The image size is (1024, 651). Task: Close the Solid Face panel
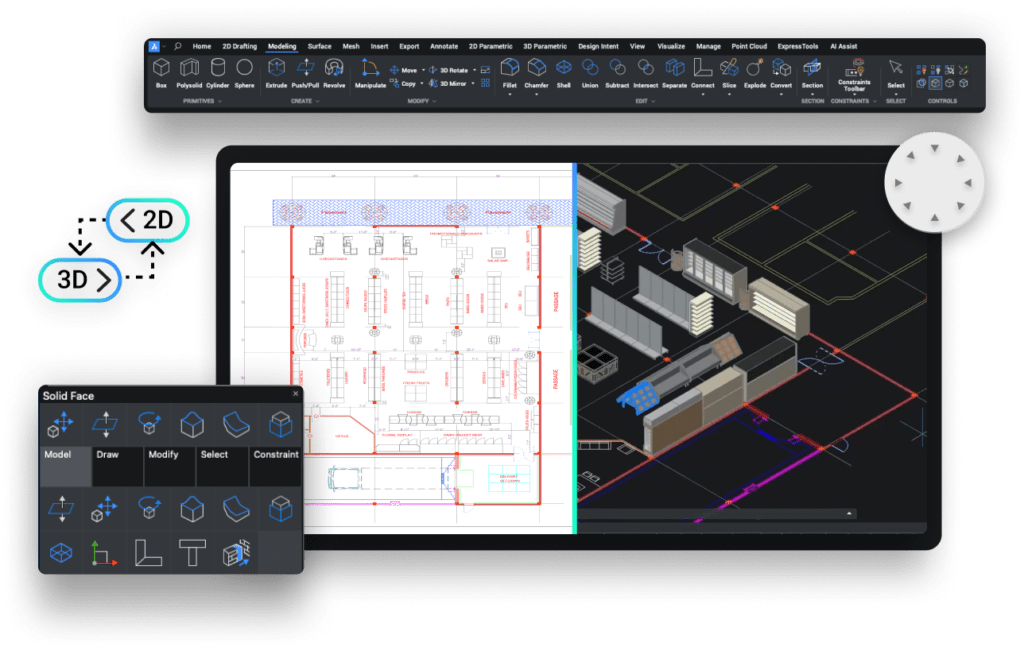click(296, 394)
